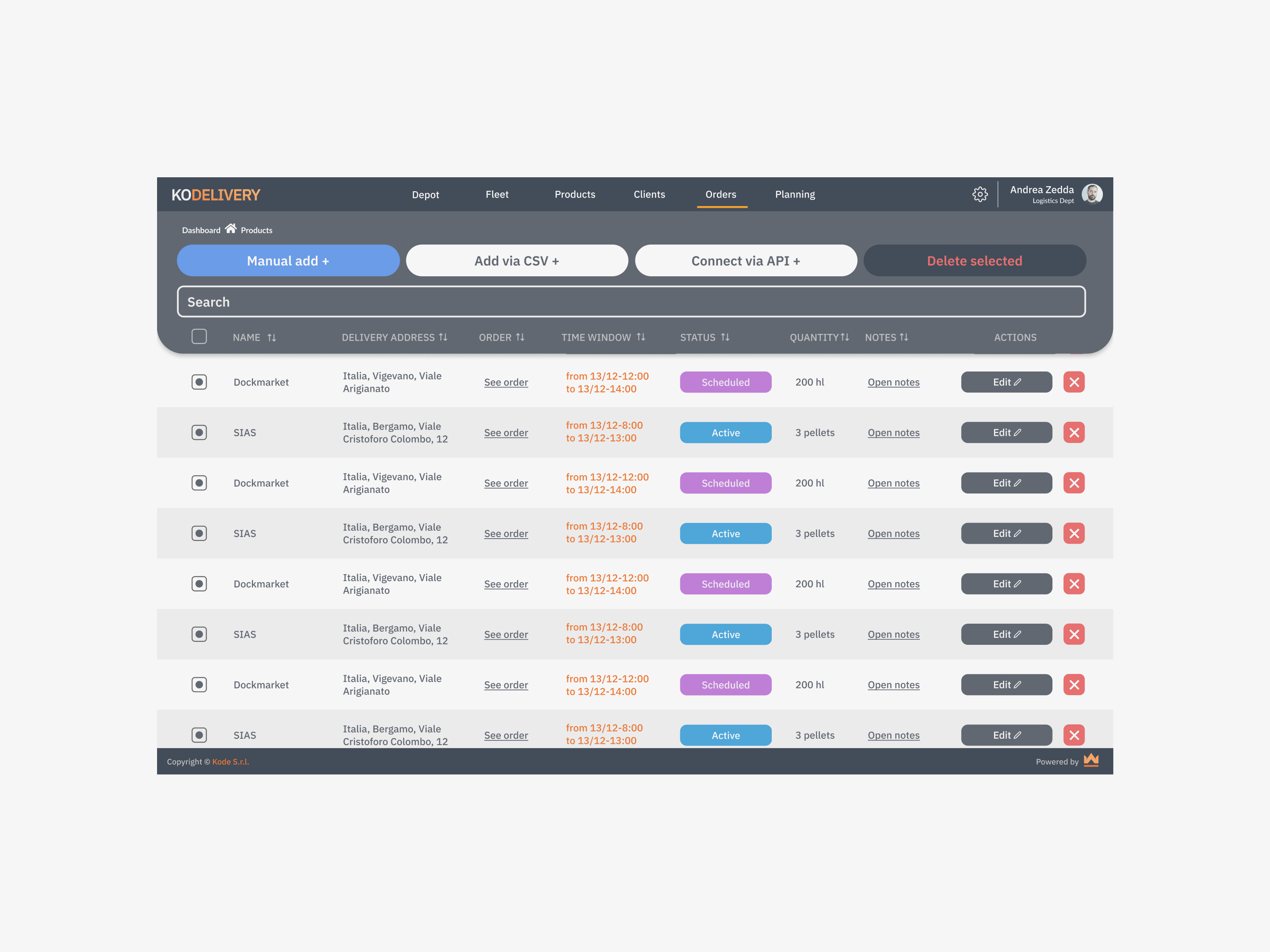The width and height of the screenshot is (1270, 952).
Task: Delete the third SIAS row with red X
Action: click(1074, 635)
